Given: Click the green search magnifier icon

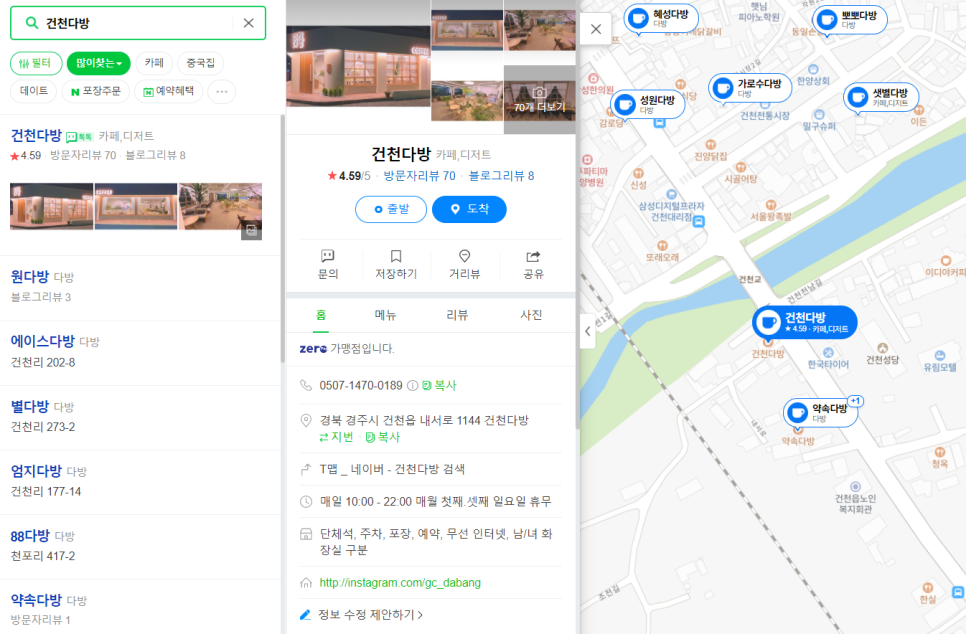Looking at the screenshot, I should (x=31, y=23).
